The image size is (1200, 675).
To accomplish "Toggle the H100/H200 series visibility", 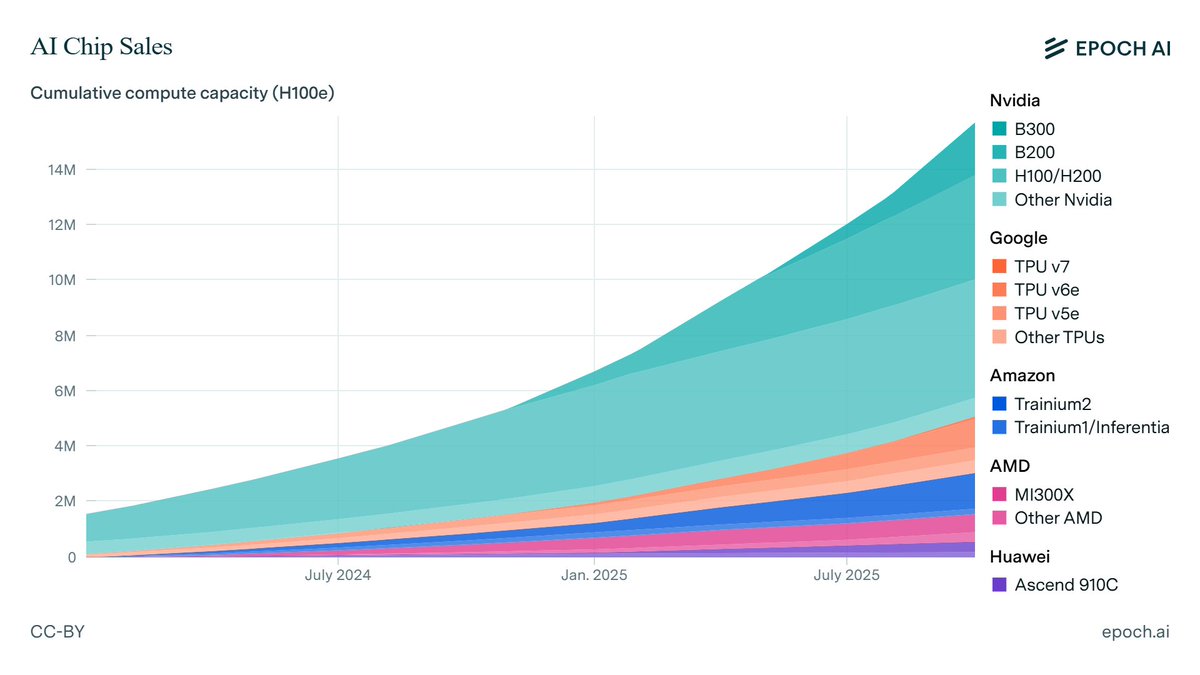I will click(x=998, y=175).
